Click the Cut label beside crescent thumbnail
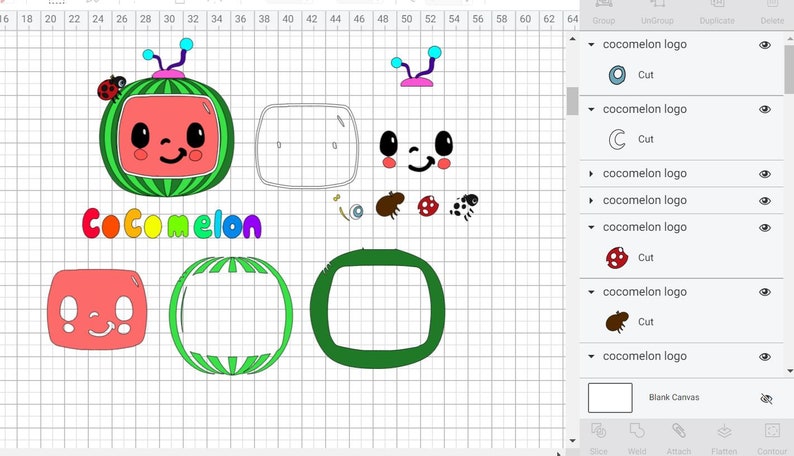The height and width of the screenshot is (456, 794). [x=646, y=139]
